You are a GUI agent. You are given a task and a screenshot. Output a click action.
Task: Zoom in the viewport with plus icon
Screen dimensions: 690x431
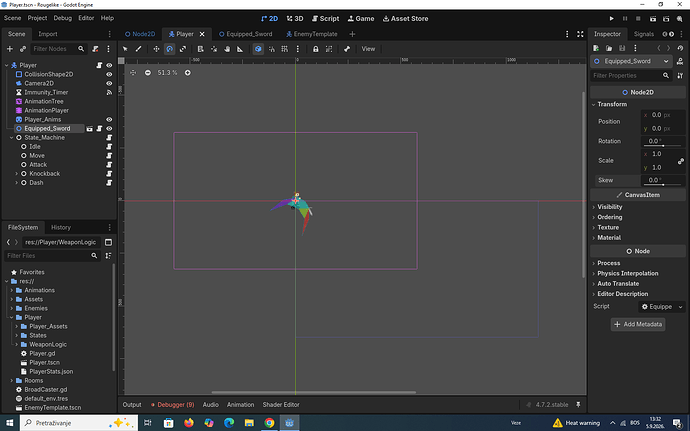pos(187,73)
